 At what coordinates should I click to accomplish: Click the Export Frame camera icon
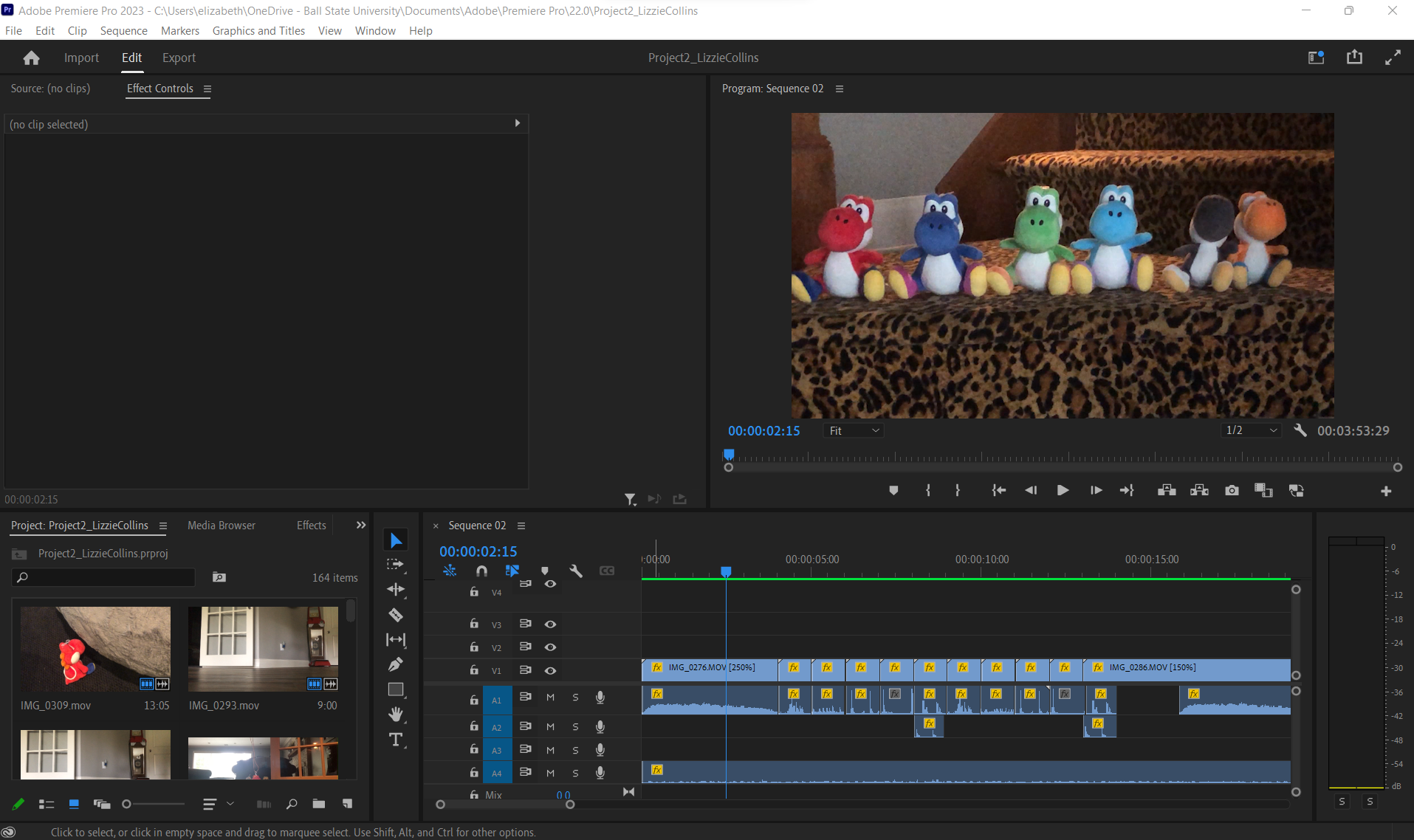[1232, 491]
